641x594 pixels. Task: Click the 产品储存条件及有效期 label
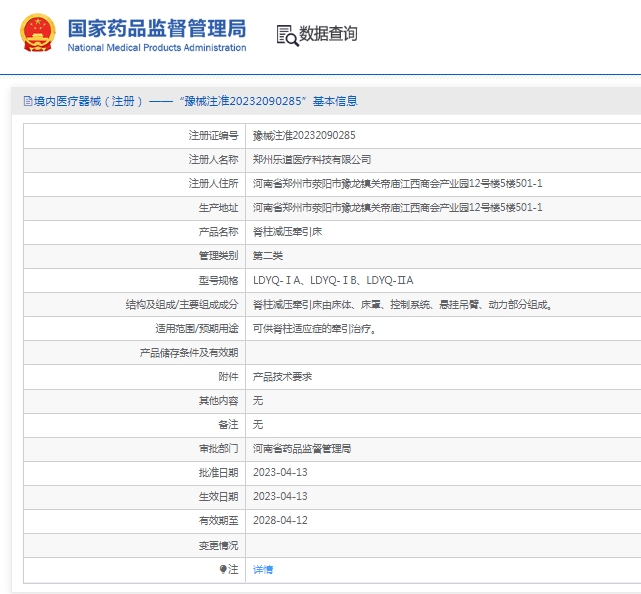189,352
